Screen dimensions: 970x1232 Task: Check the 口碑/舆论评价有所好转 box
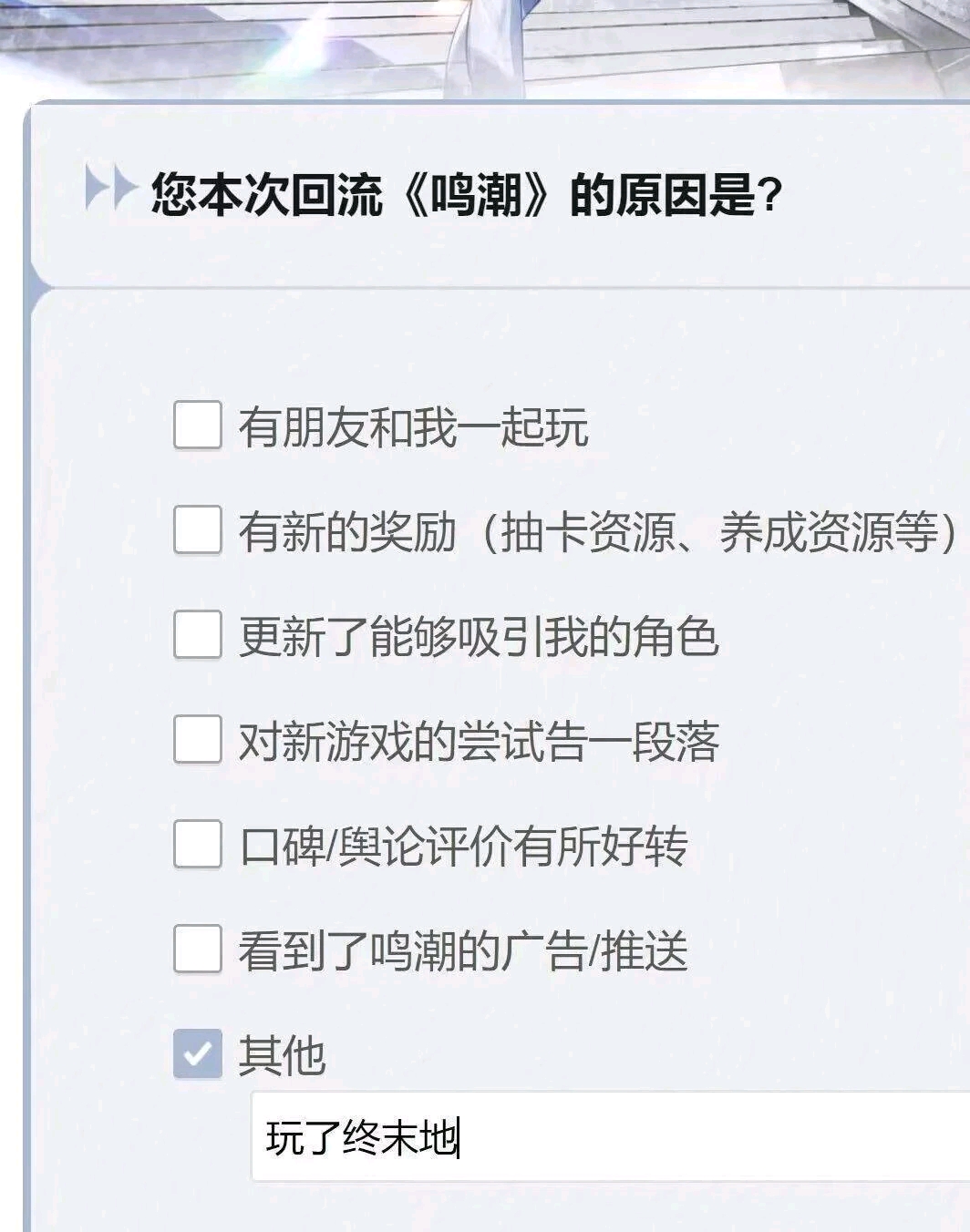pos(198,845)
